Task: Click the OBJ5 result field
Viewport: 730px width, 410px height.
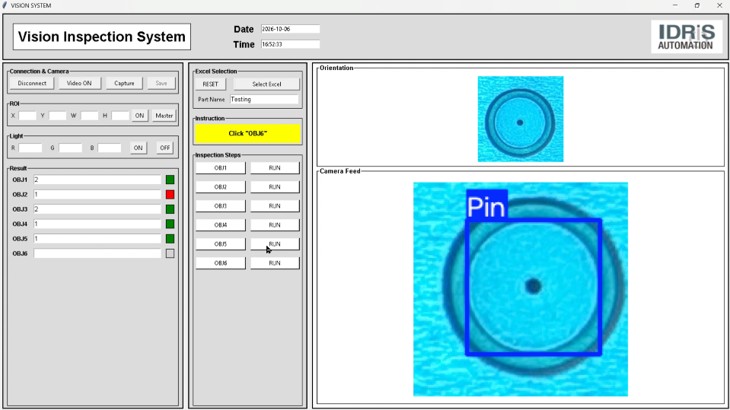Action: click(97, 239)
